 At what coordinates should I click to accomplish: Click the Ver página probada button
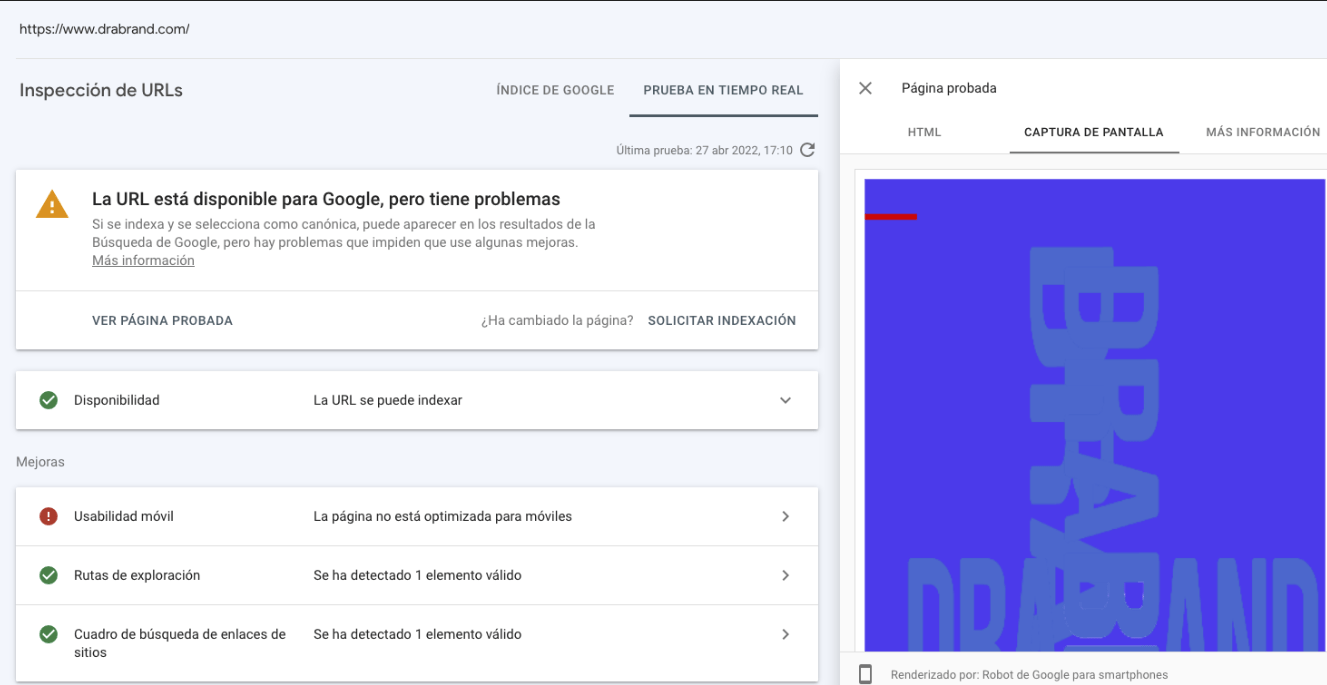click(162, 321)
